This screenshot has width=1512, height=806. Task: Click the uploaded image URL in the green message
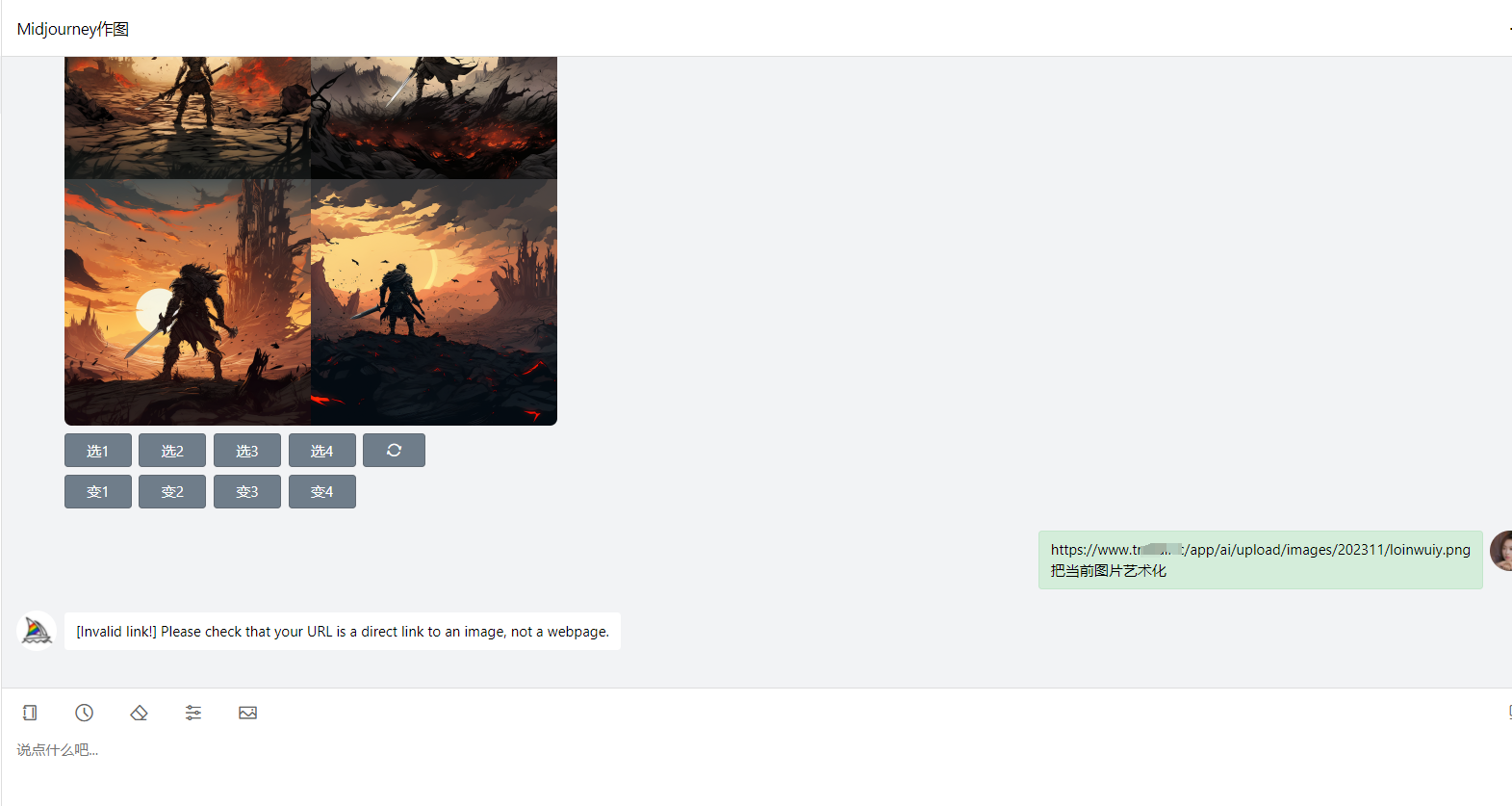click(x=1260, y=550)
